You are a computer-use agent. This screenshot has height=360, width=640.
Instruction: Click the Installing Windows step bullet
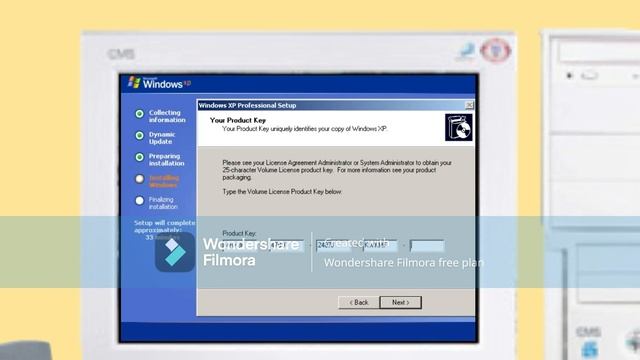[140, 179]
